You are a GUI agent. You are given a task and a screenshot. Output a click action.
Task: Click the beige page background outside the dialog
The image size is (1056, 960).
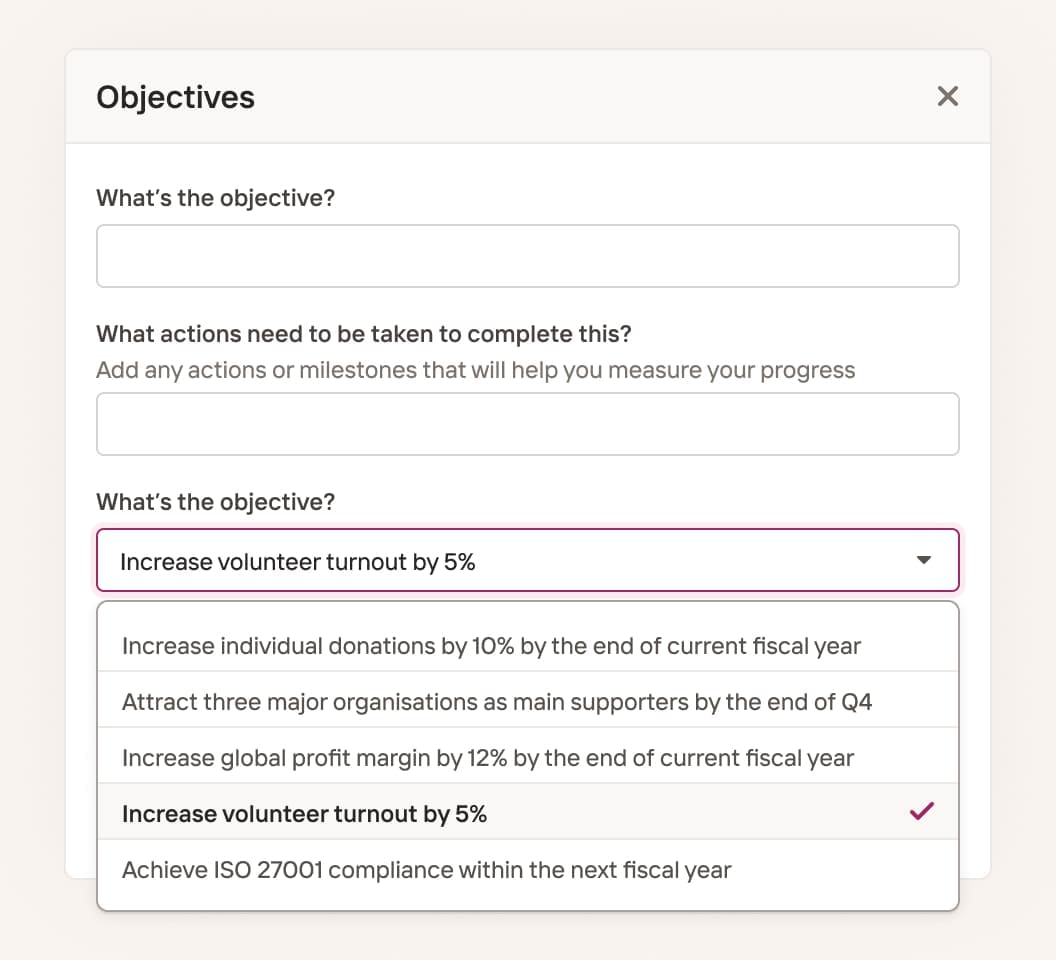[32, 472]
